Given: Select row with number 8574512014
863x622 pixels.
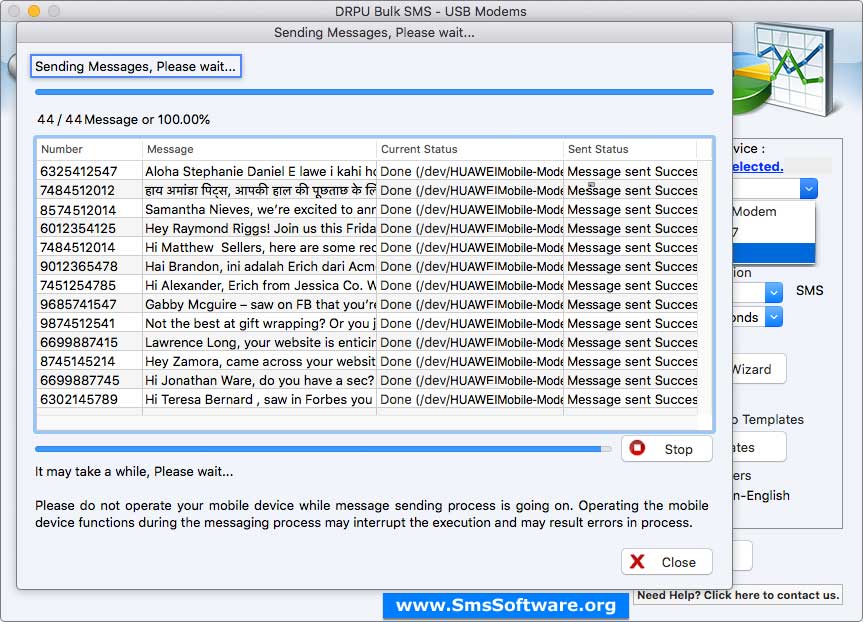Looking at the screenshot, I should 367,210.
